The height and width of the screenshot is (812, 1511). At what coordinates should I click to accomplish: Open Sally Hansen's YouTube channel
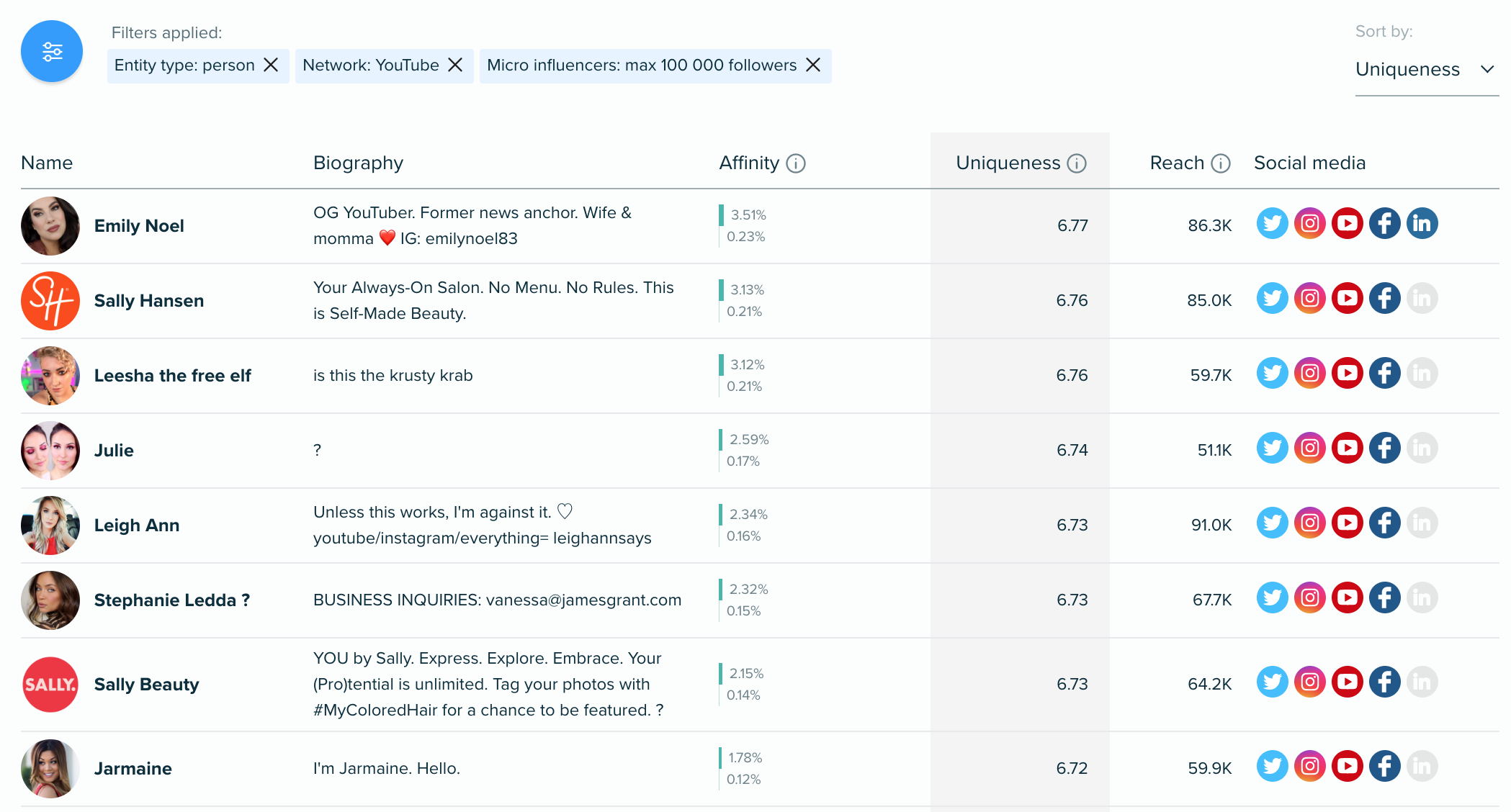tap(1348, 298)
